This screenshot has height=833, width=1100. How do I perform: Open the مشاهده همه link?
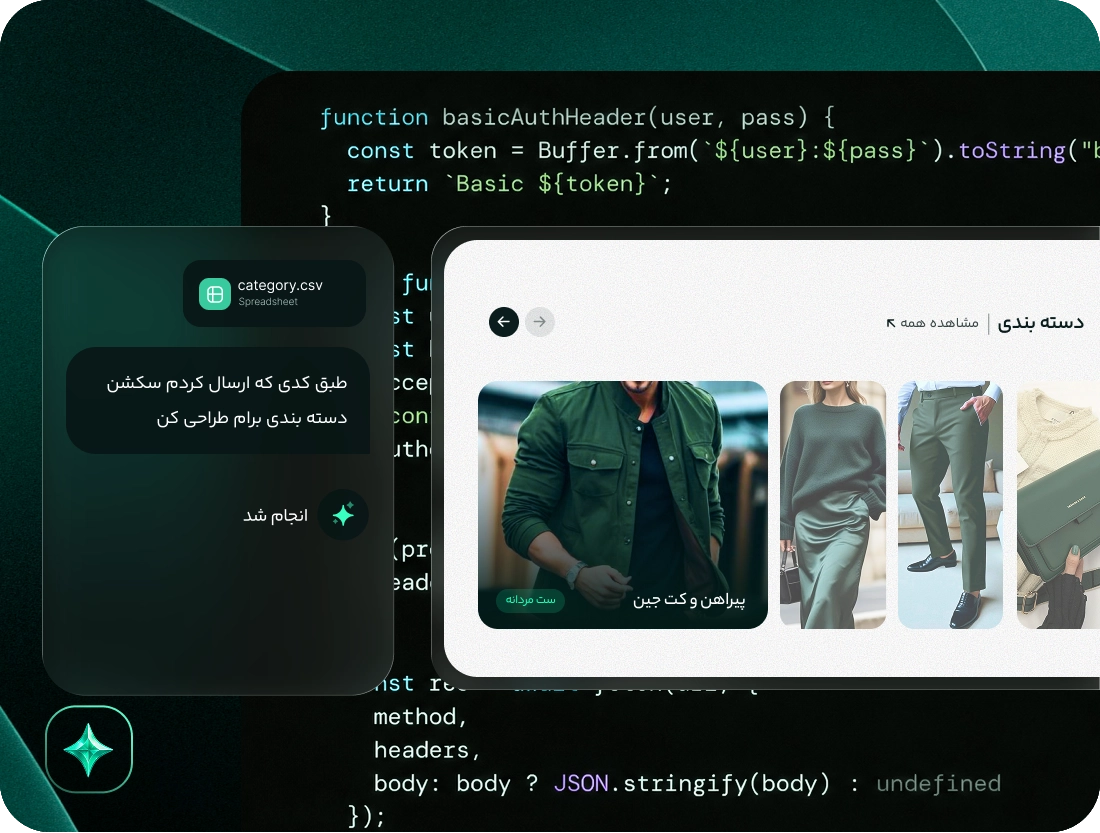[932, 323]
